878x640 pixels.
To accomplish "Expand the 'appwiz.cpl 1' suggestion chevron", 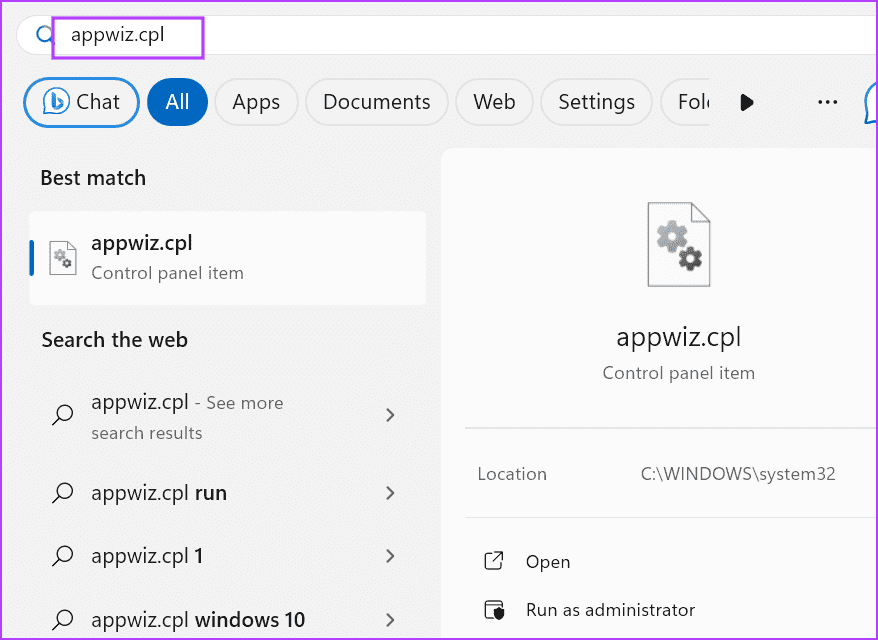I will [x=390, y=556].
